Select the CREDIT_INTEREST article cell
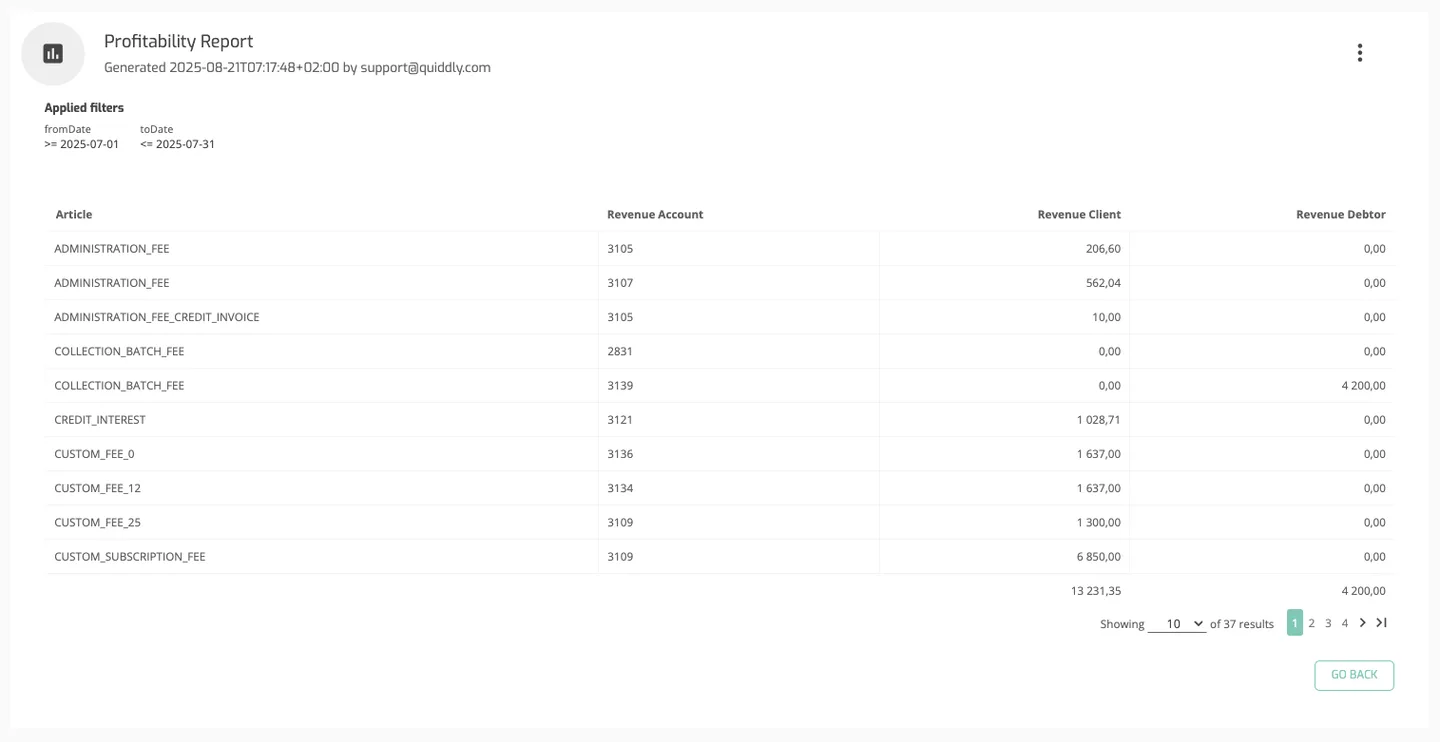This screenshot has width=1440, height=742. [322, 420]
